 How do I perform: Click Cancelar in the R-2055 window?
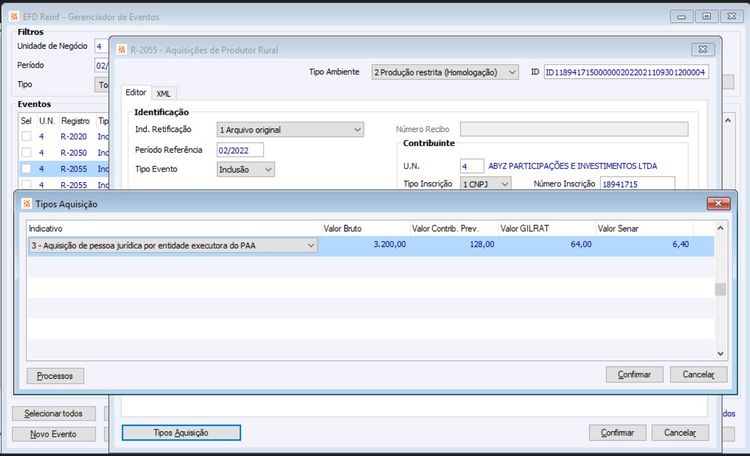coord(680,433)
